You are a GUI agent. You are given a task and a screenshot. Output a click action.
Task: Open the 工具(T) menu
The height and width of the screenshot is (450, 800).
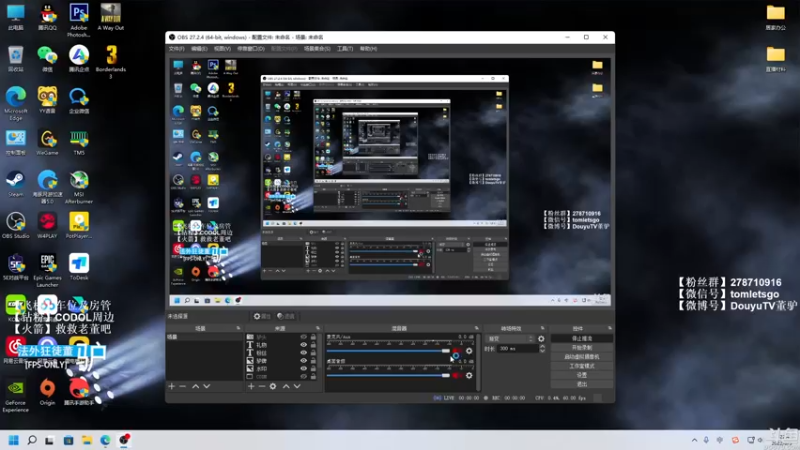click(x=345, y=48)
